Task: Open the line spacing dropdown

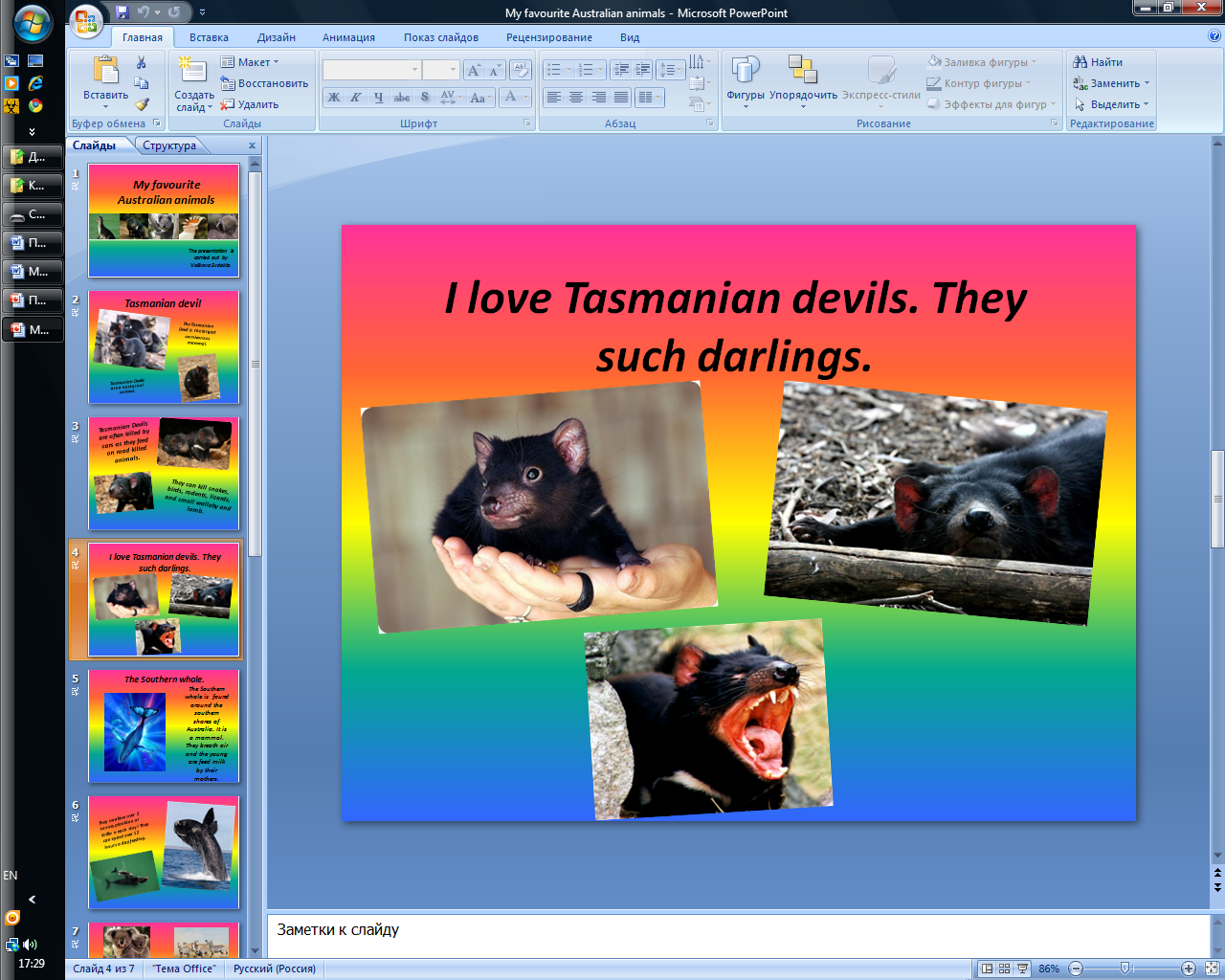Action: (x=671, y=70)
